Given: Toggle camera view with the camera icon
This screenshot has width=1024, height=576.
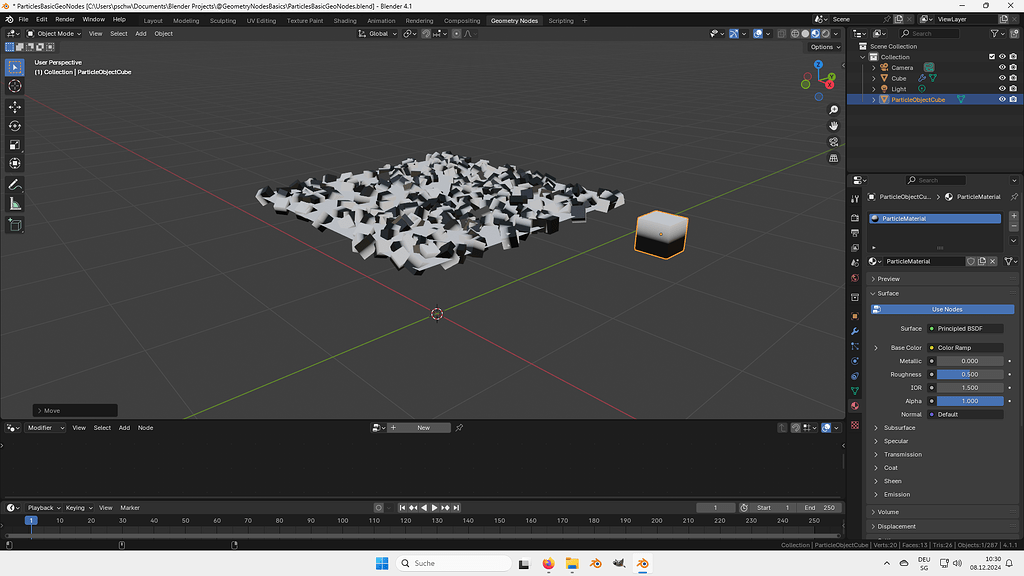Looking at the screenshot, I should 833,142.
